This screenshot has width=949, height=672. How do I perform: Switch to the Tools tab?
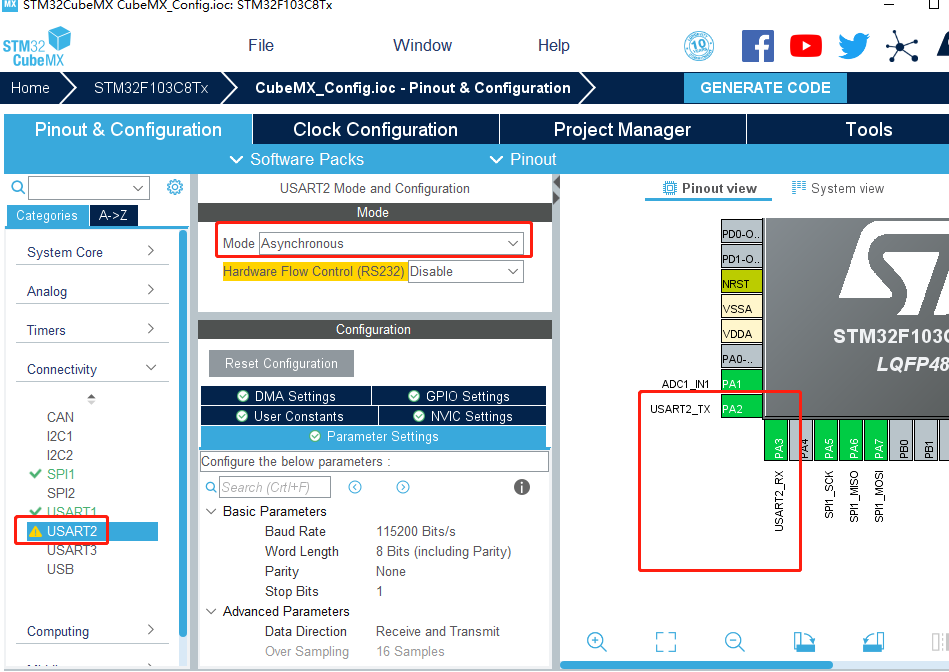pyautogui.click(x=869, y=130)
